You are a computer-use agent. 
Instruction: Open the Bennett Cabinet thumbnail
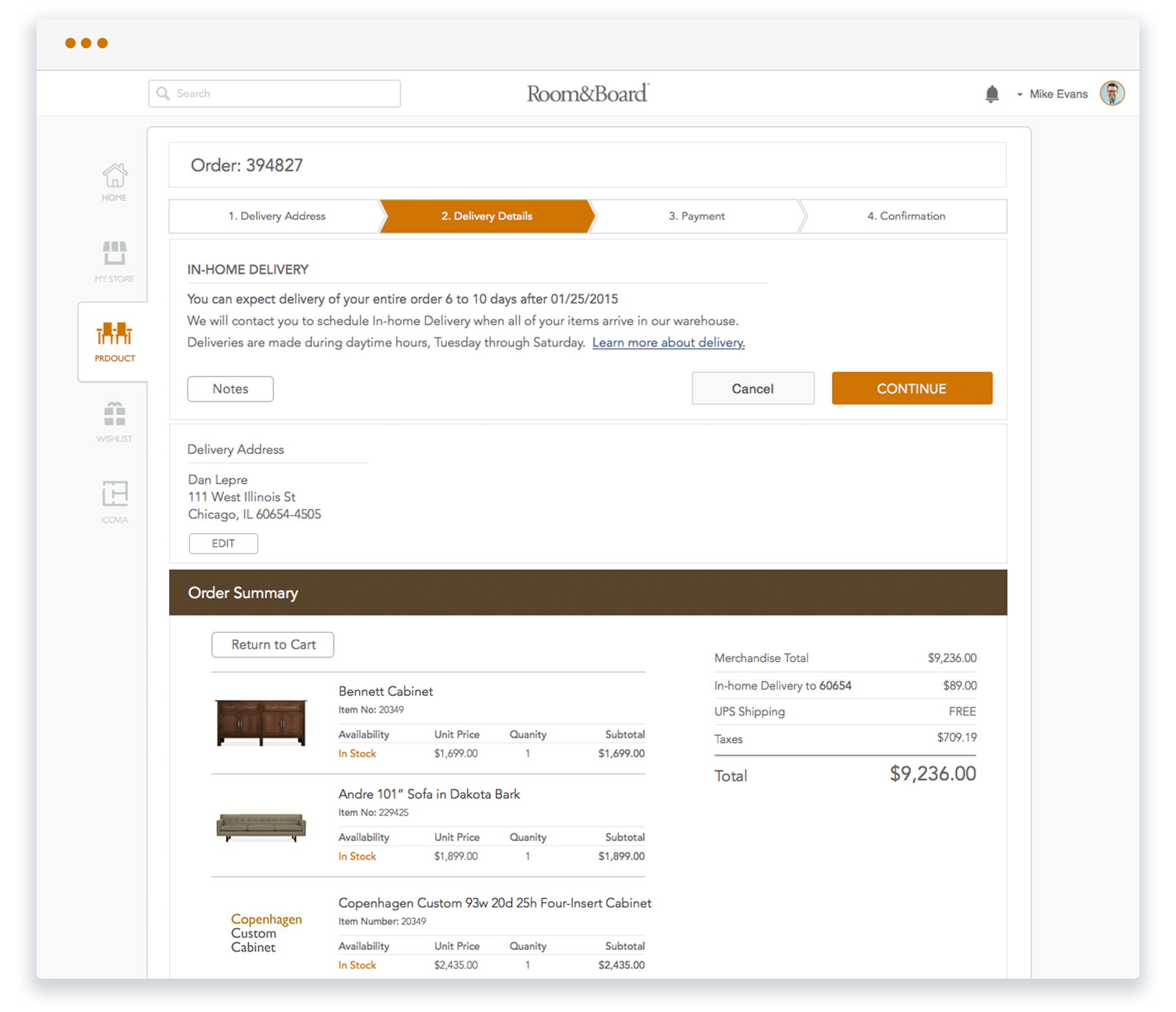pos(261,722)
